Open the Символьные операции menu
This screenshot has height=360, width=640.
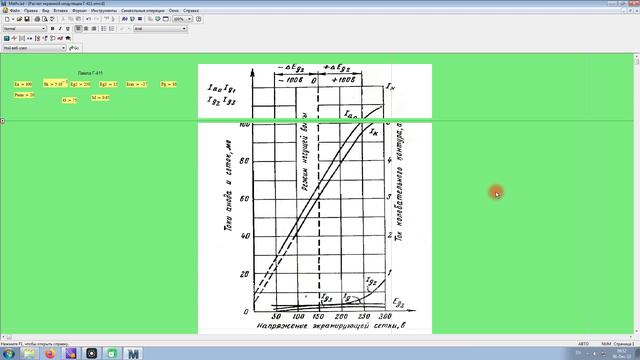coord(142,10)
